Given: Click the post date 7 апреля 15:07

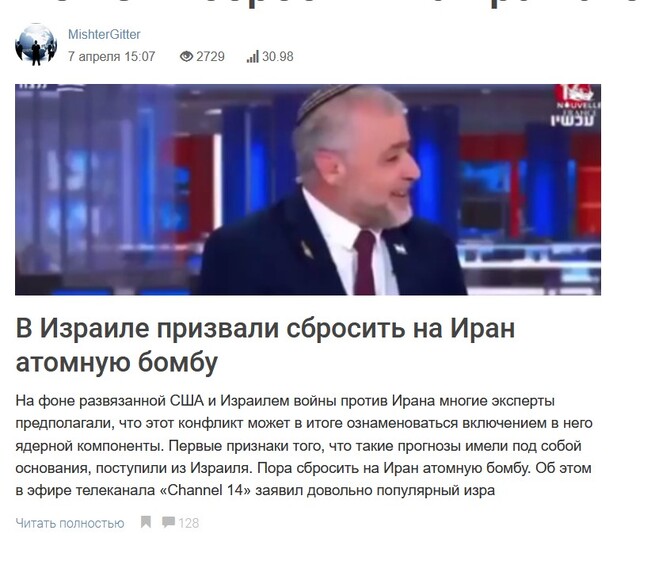Looking at the screenshot, I should tap(112, 56).
